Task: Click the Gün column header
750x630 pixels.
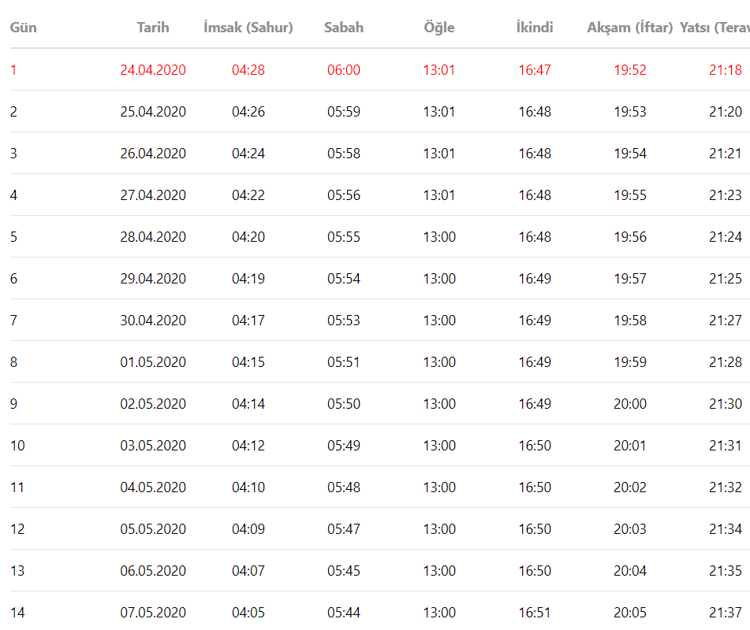Action: [x=24, y=28]
